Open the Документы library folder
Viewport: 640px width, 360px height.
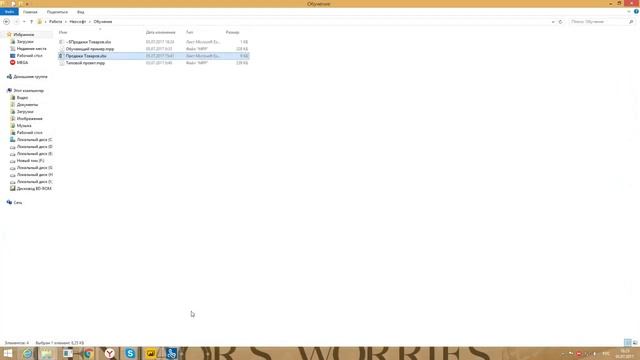tap(27, 104)
